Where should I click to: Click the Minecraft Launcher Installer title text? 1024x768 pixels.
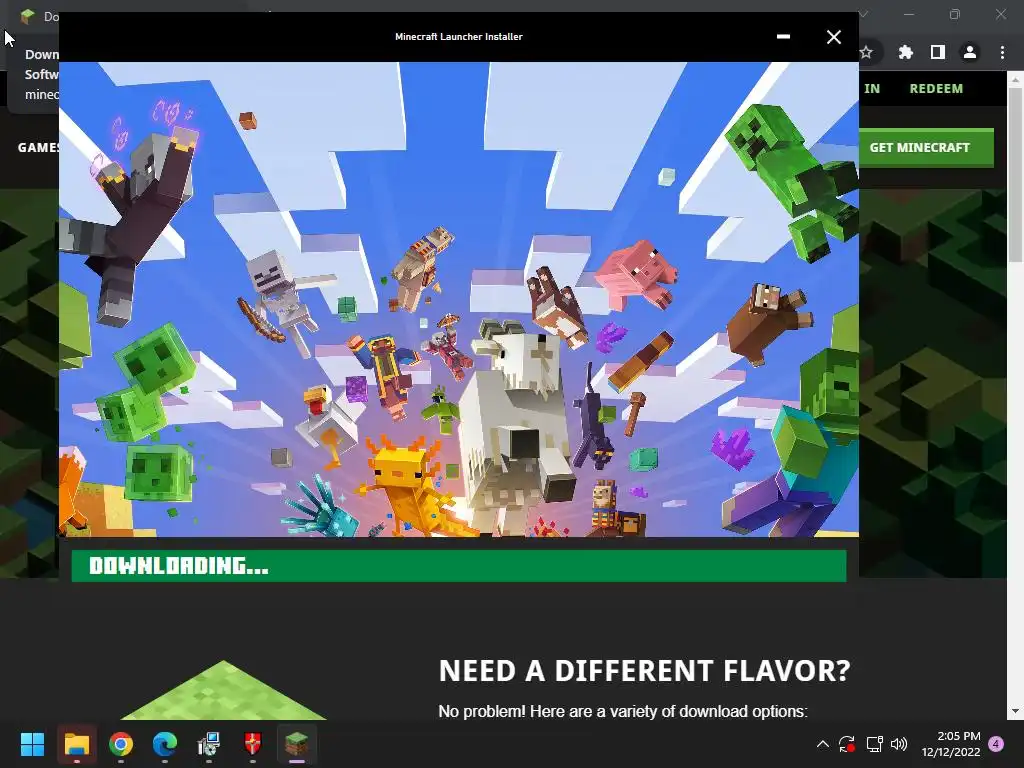click(458, 37)
